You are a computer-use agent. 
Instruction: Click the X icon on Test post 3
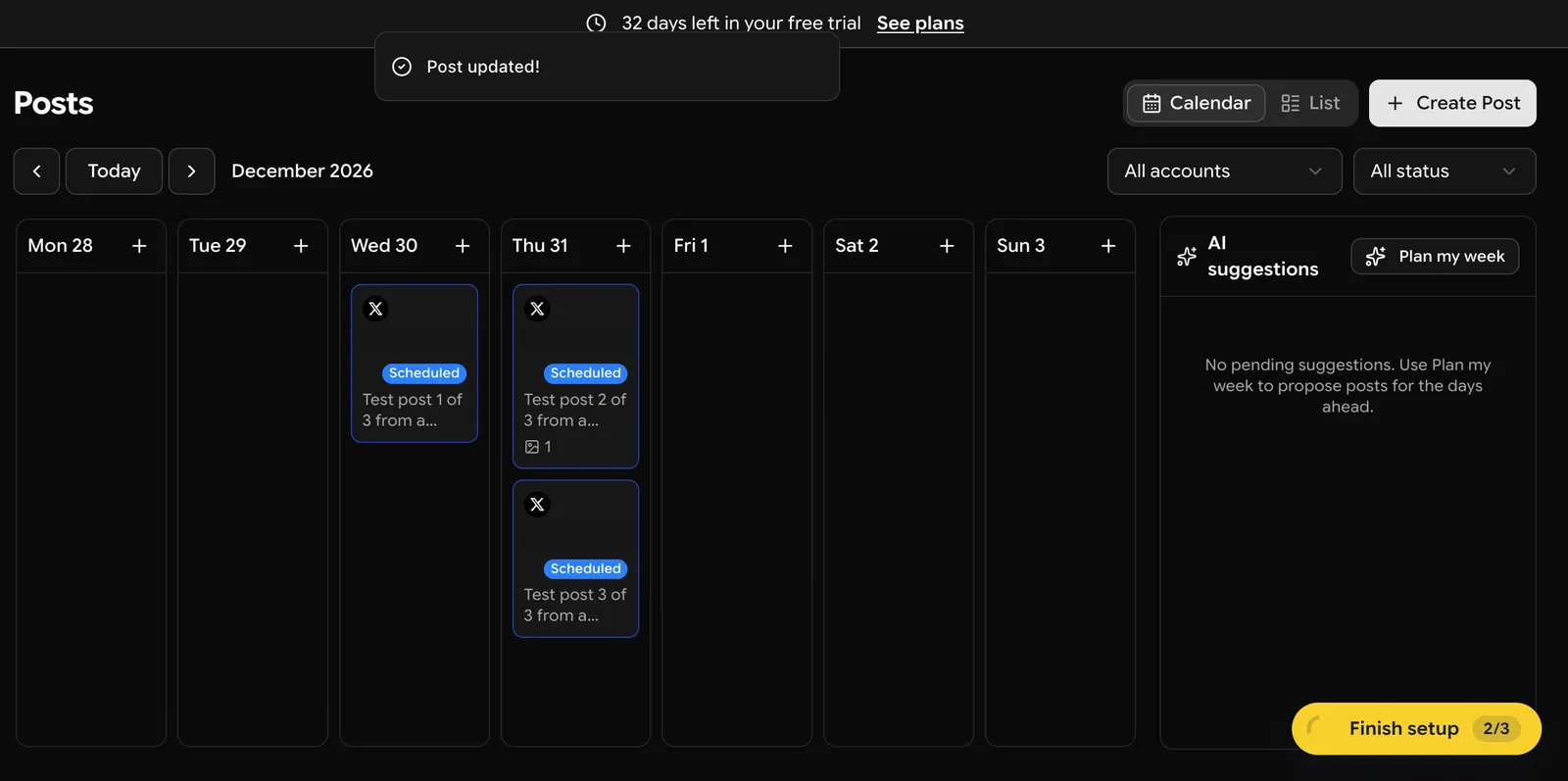[x=537, y=505]
